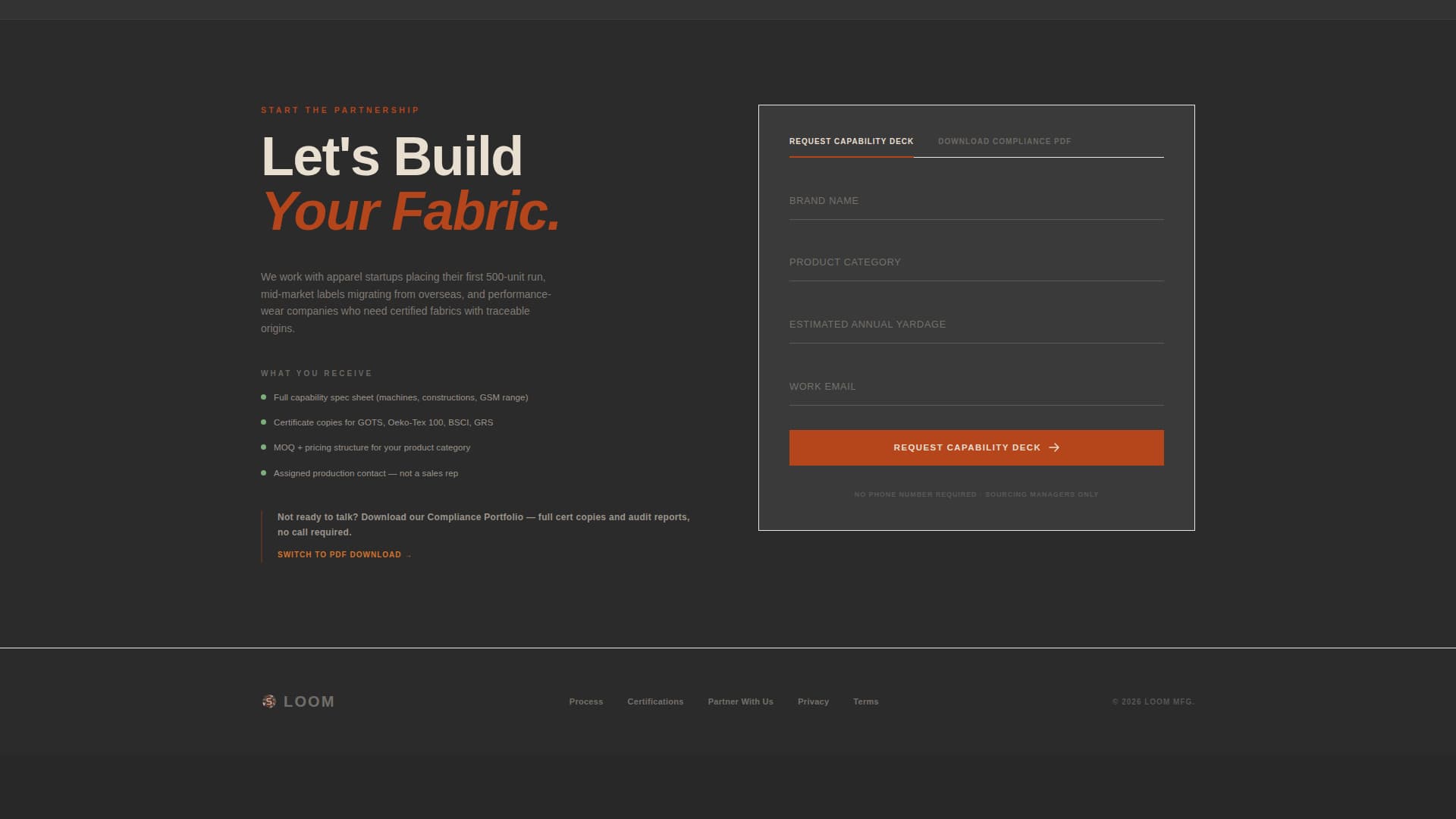Image resolution: width=1456 pixels, height=819 pixels.
Task: Open the Partner With Us link
Action: click(x=740, y=701)
